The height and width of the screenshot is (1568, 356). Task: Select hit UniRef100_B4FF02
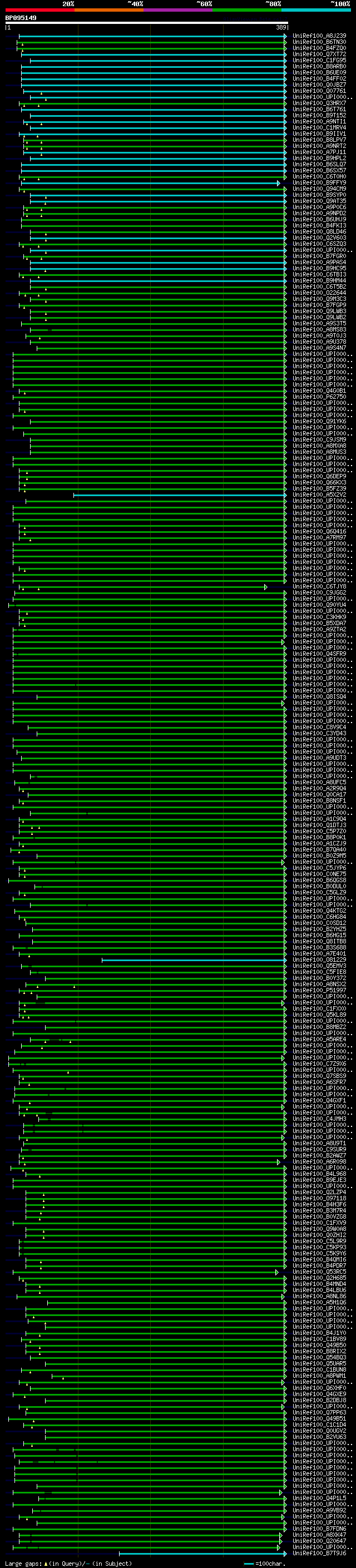(x=319, y=78)
